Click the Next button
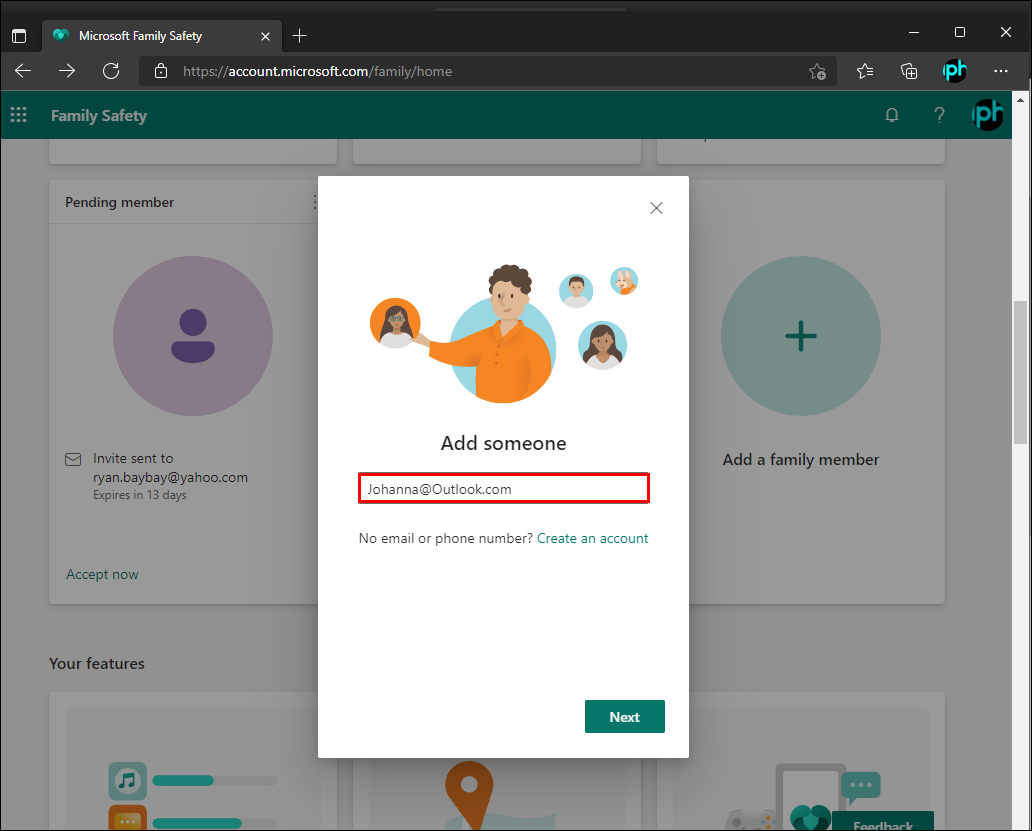 [625, 717]
